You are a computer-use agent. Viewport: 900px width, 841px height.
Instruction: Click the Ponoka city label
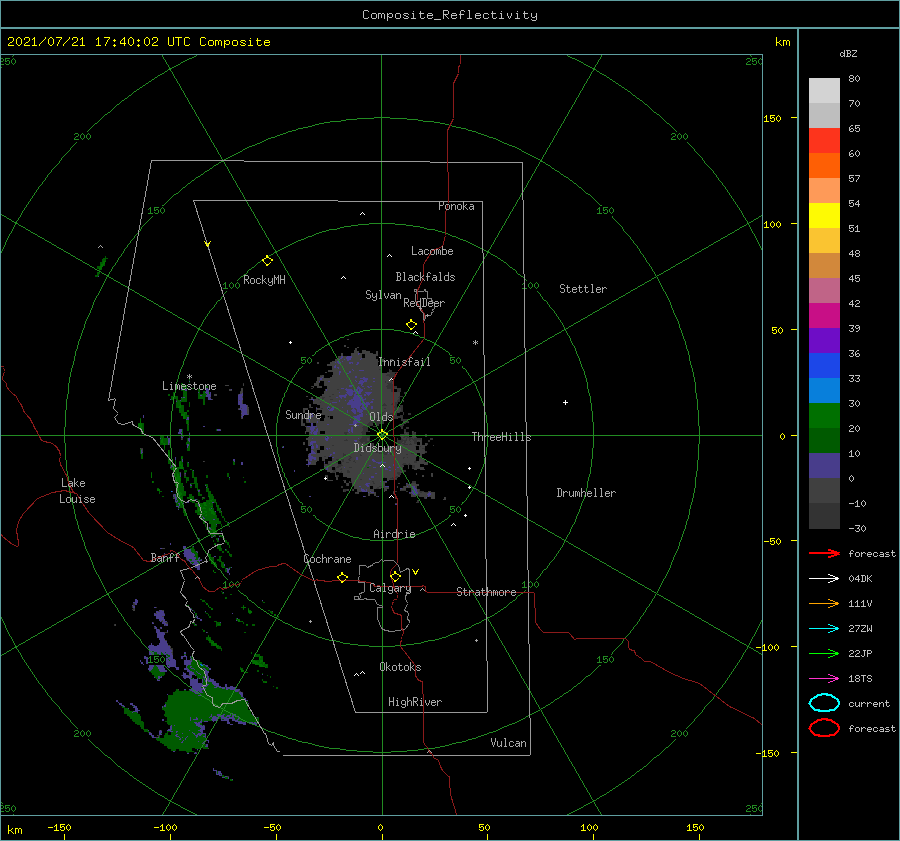[x=456, y=206]
